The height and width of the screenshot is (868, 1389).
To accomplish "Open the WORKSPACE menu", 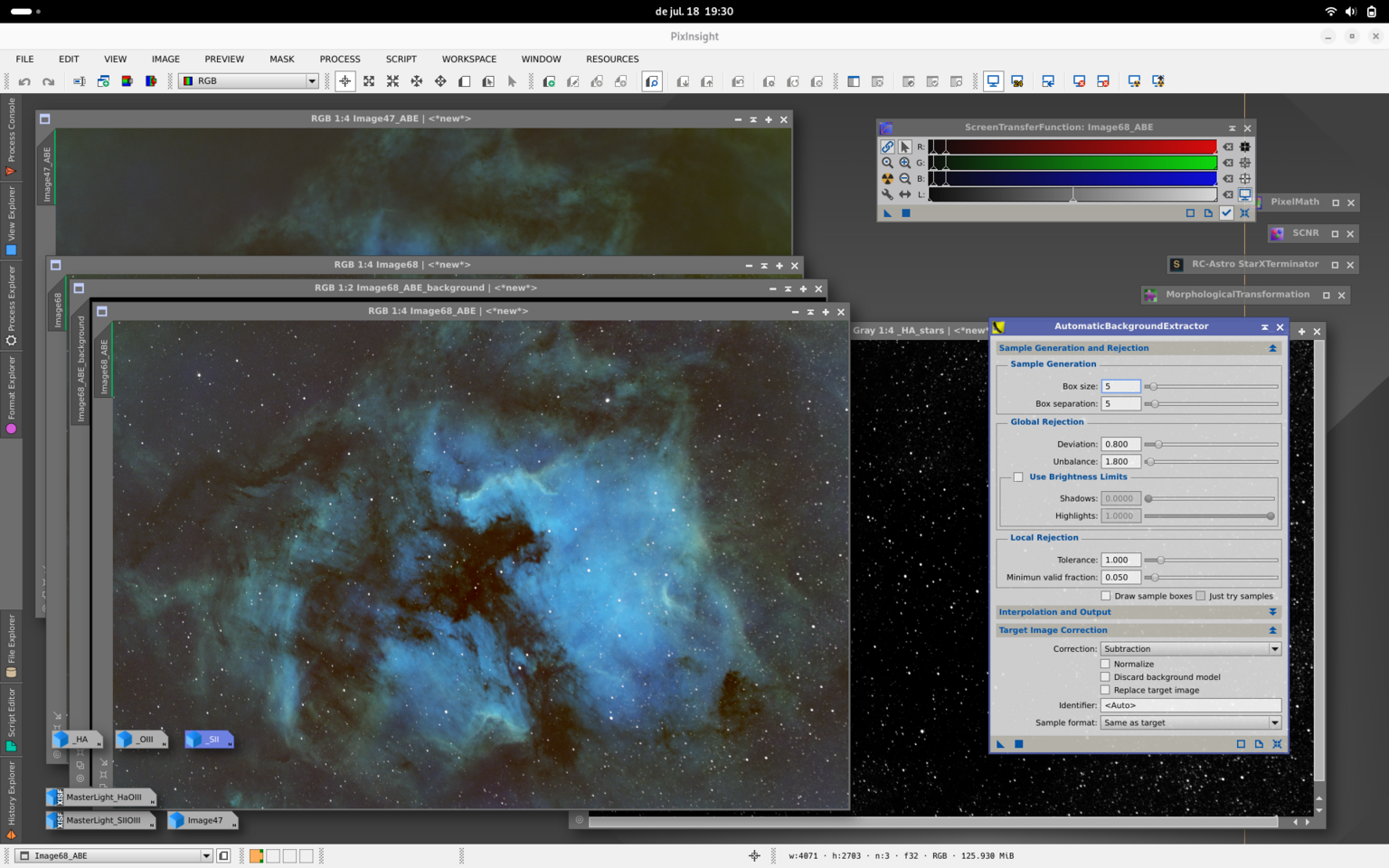I will click(x=468, y=59).
